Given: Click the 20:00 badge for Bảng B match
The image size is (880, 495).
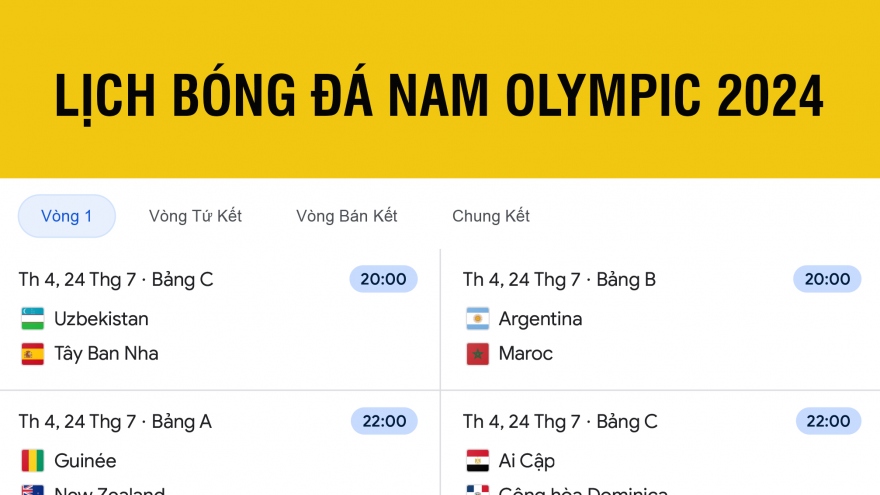Looking at the screenshot, I should pos(827,279).
